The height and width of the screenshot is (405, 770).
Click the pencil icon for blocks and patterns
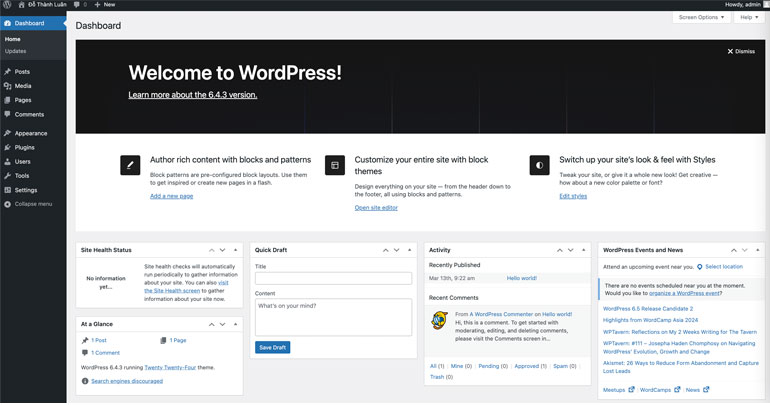(x=130, y=165)
